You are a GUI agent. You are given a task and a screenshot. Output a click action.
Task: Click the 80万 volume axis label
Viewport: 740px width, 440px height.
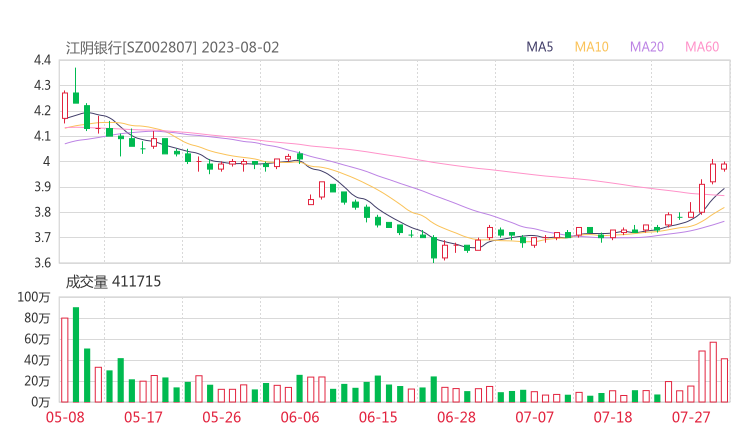point(37,318)
